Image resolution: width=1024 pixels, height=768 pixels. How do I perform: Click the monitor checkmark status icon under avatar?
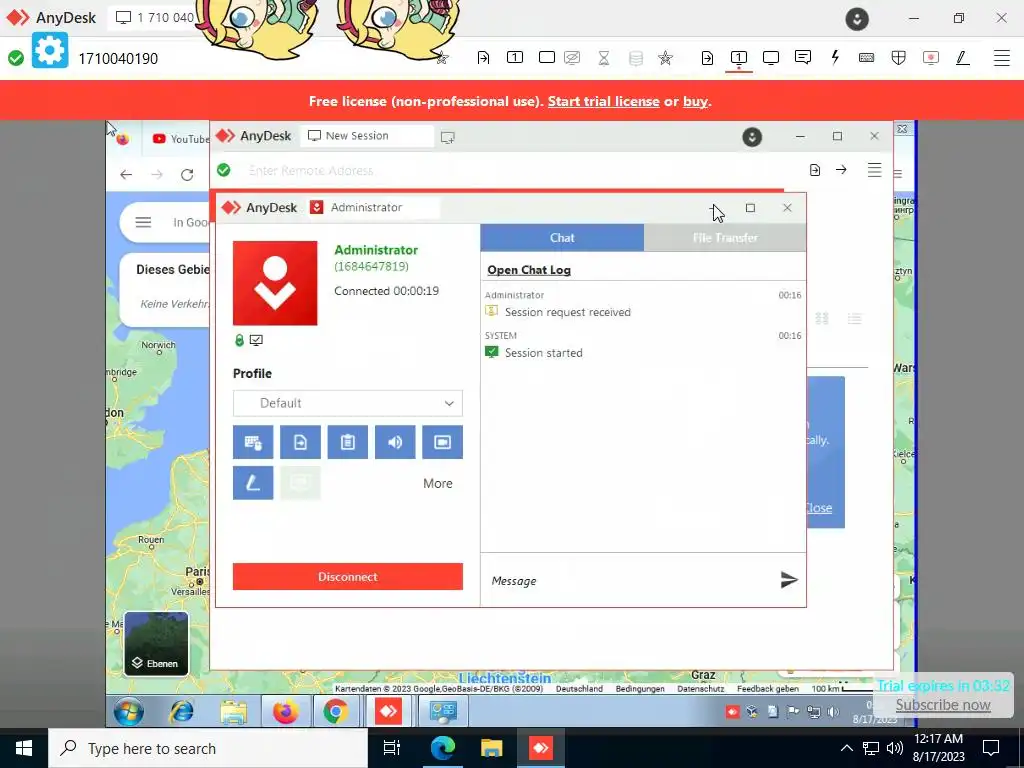(x=256, y=340)
